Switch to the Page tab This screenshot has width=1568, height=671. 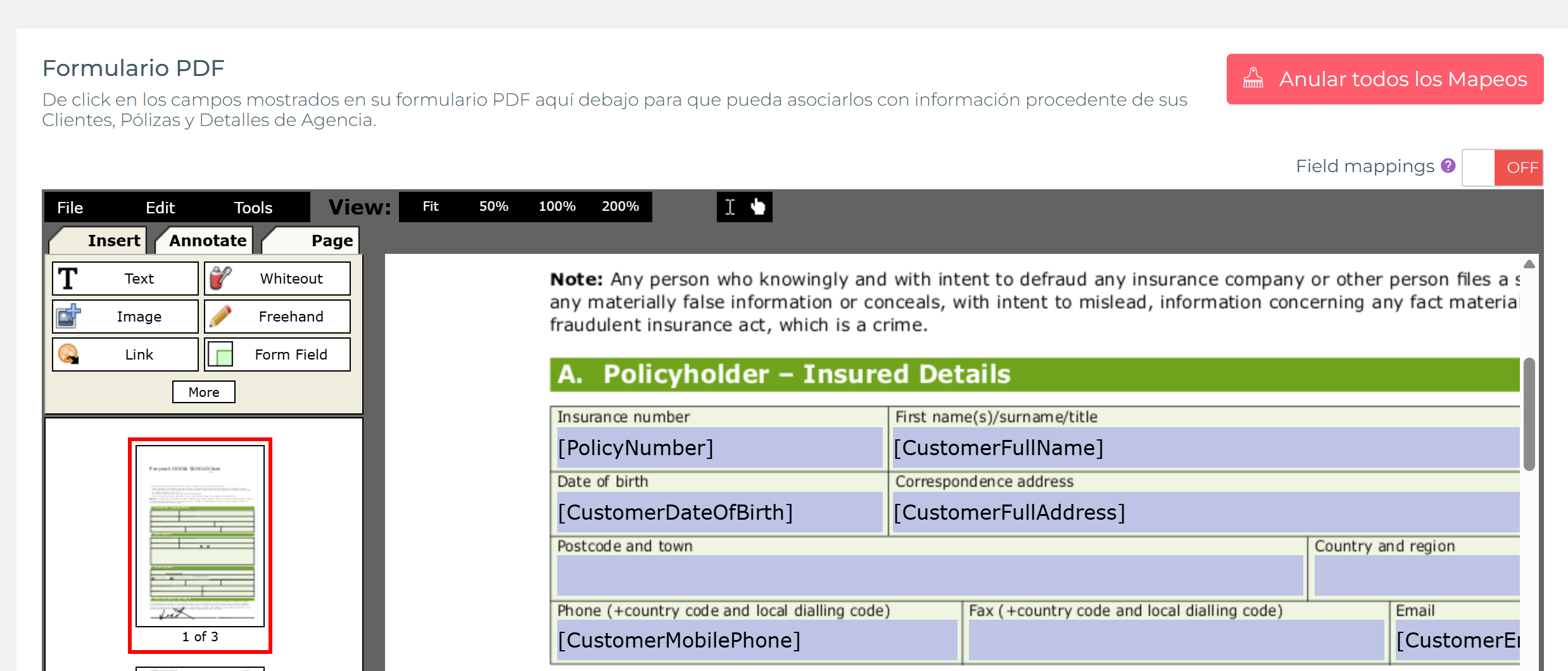point(331,240)
